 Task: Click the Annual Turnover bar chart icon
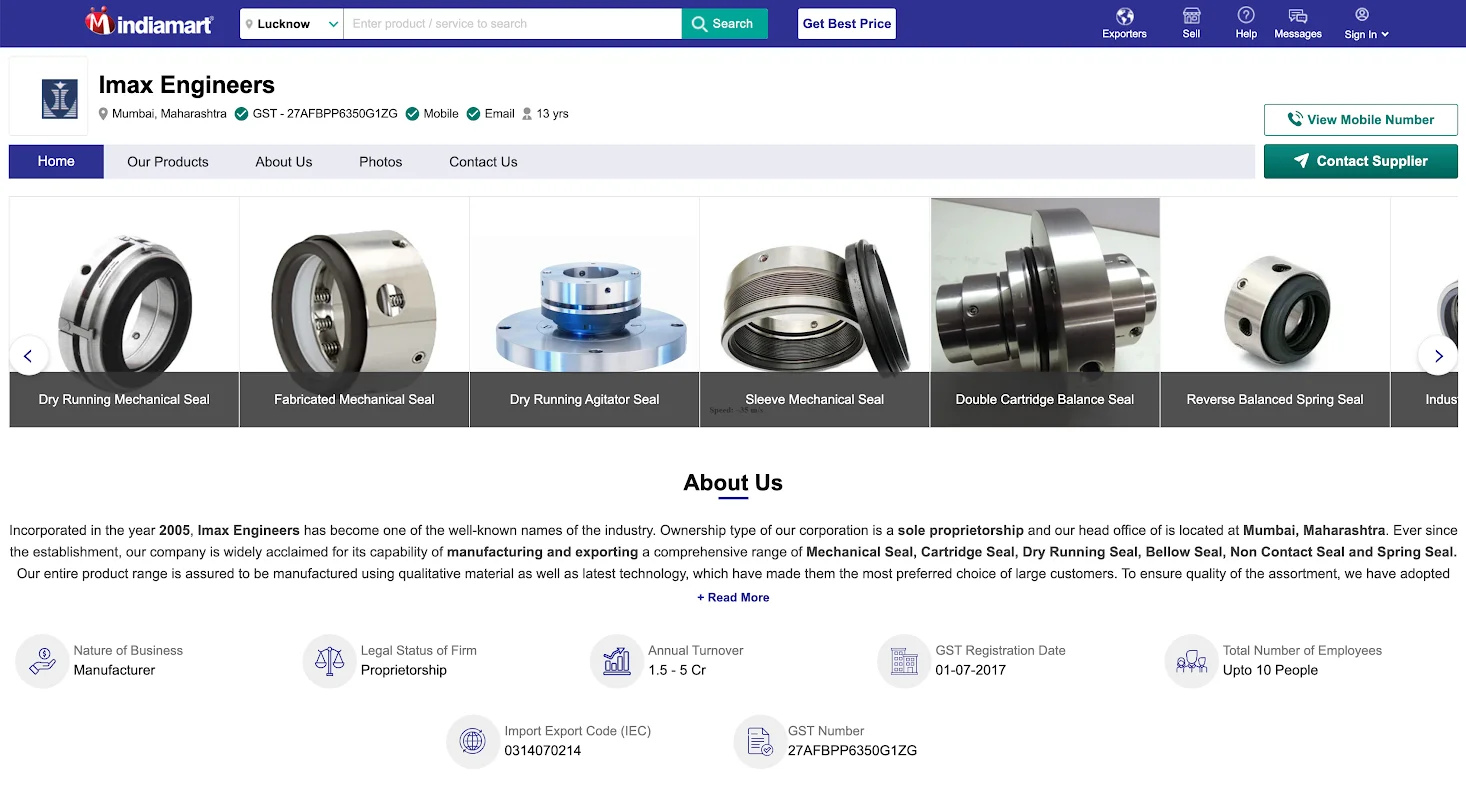[616, 661]
